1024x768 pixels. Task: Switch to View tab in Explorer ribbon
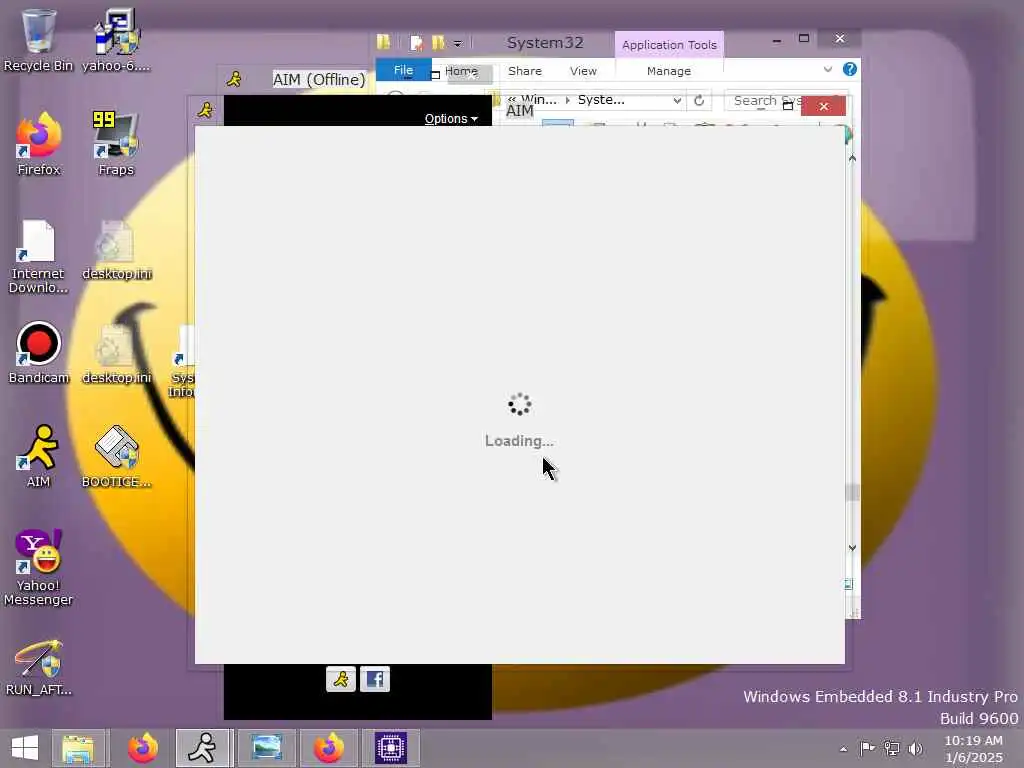pyautogui.click(x=583, y=71)
